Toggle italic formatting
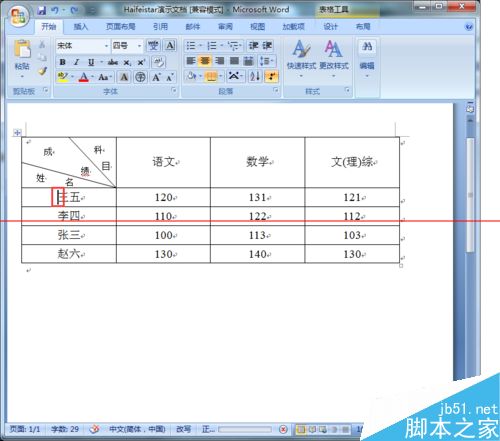Image resolution: width=500 pixels, height=441 pixels. (76, 62)
